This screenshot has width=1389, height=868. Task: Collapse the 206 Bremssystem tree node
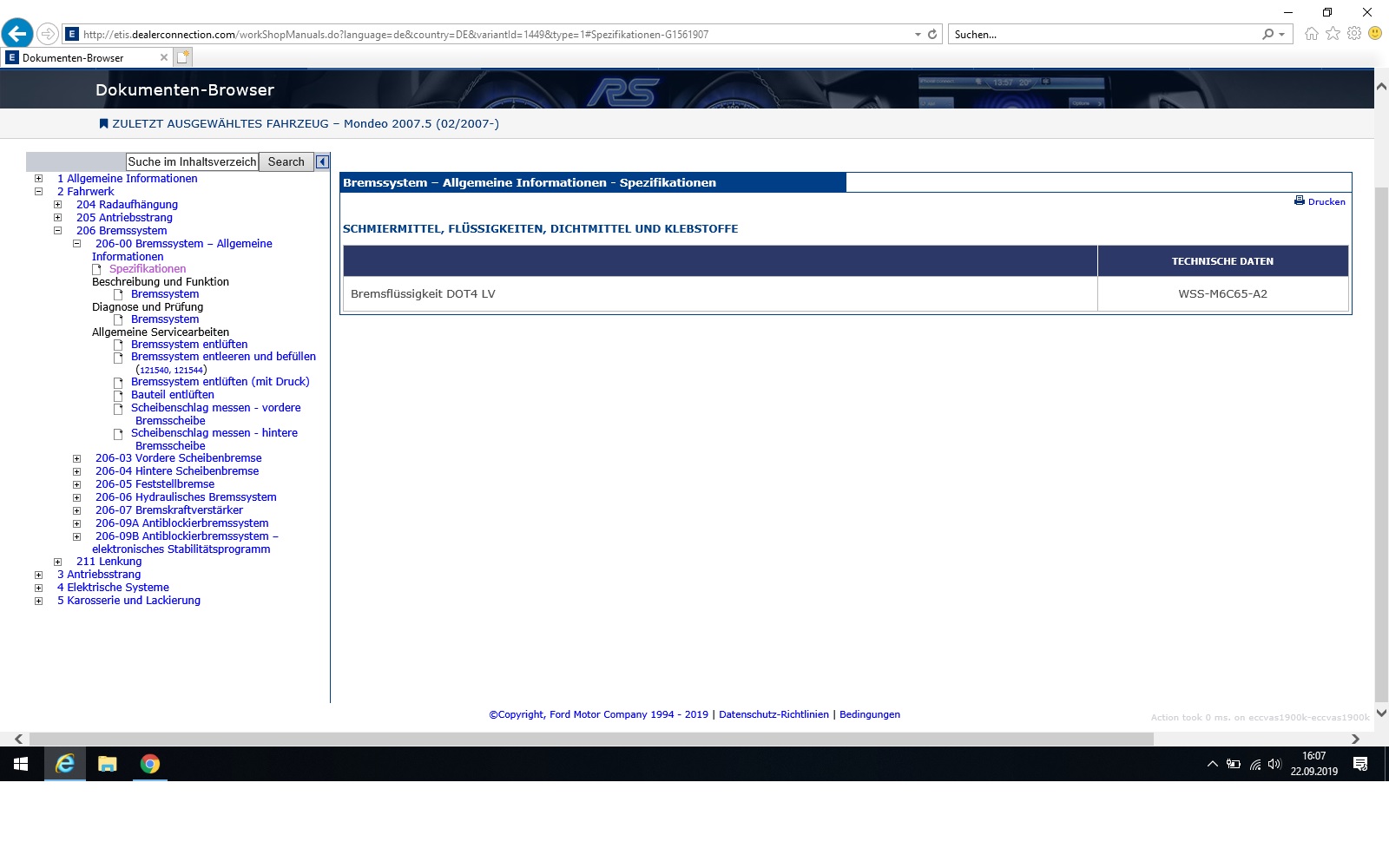pos(57,231)
